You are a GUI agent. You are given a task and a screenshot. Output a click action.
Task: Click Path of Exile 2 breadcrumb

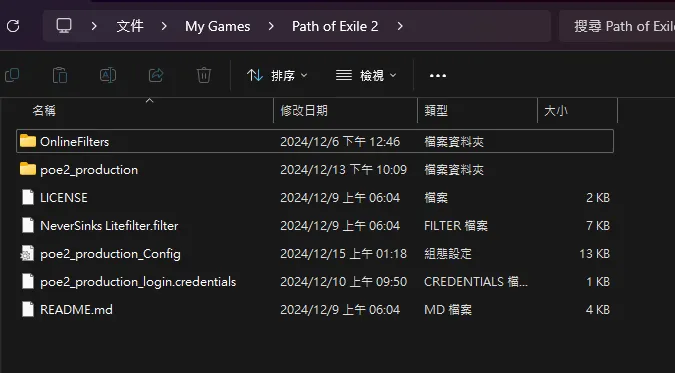pos(335,26)
